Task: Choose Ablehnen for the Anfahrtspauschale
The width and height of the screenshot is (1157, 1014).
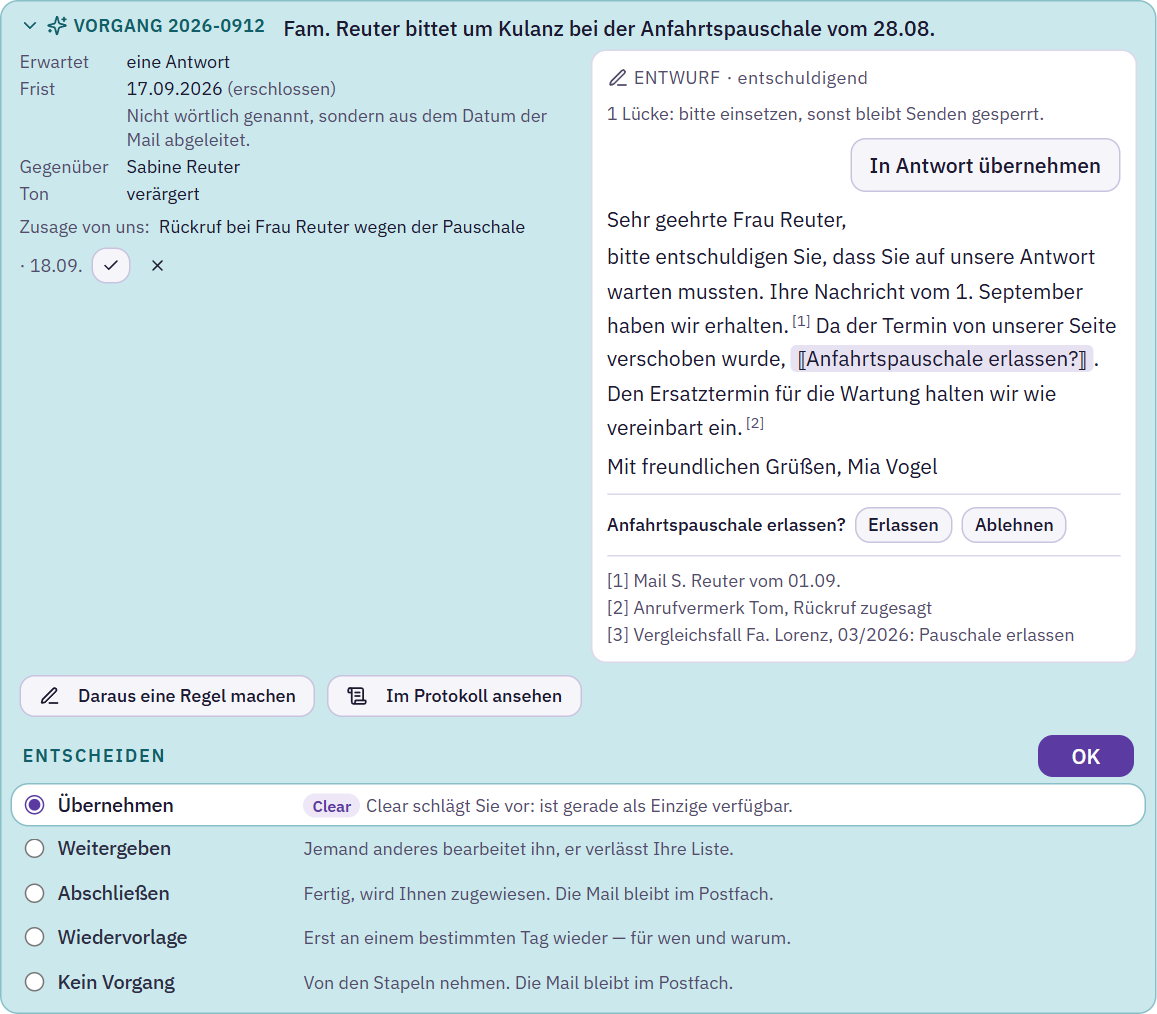Action: (1014, 525)
